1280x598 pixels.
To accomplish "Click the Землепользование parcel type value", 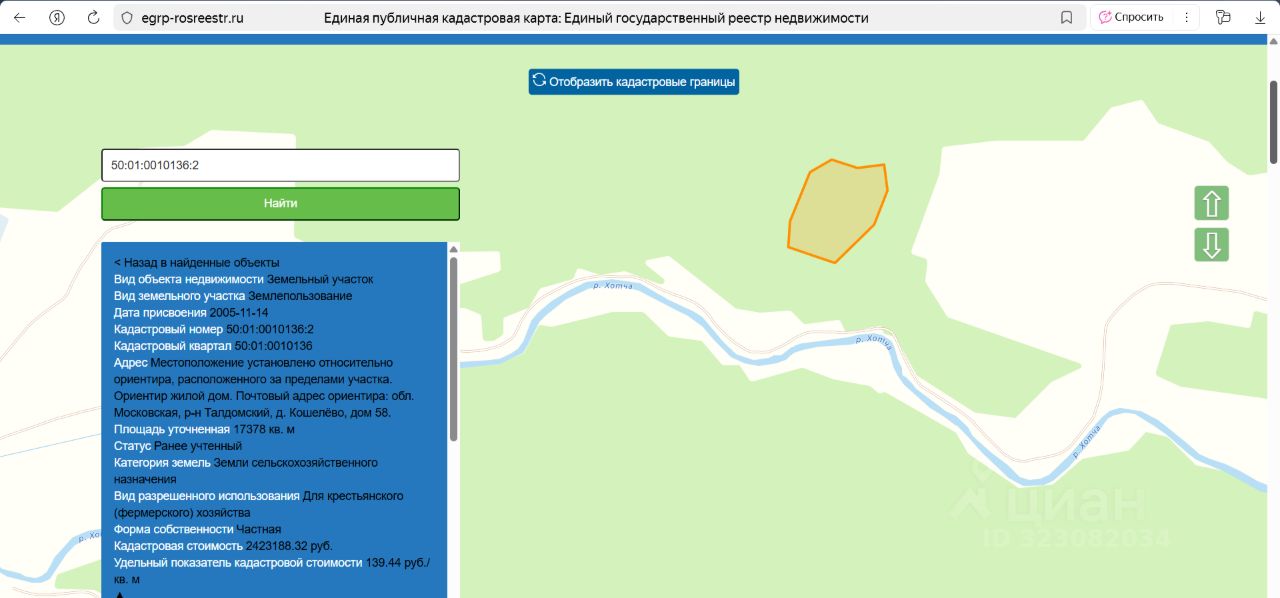I will [x=300, y=296].
